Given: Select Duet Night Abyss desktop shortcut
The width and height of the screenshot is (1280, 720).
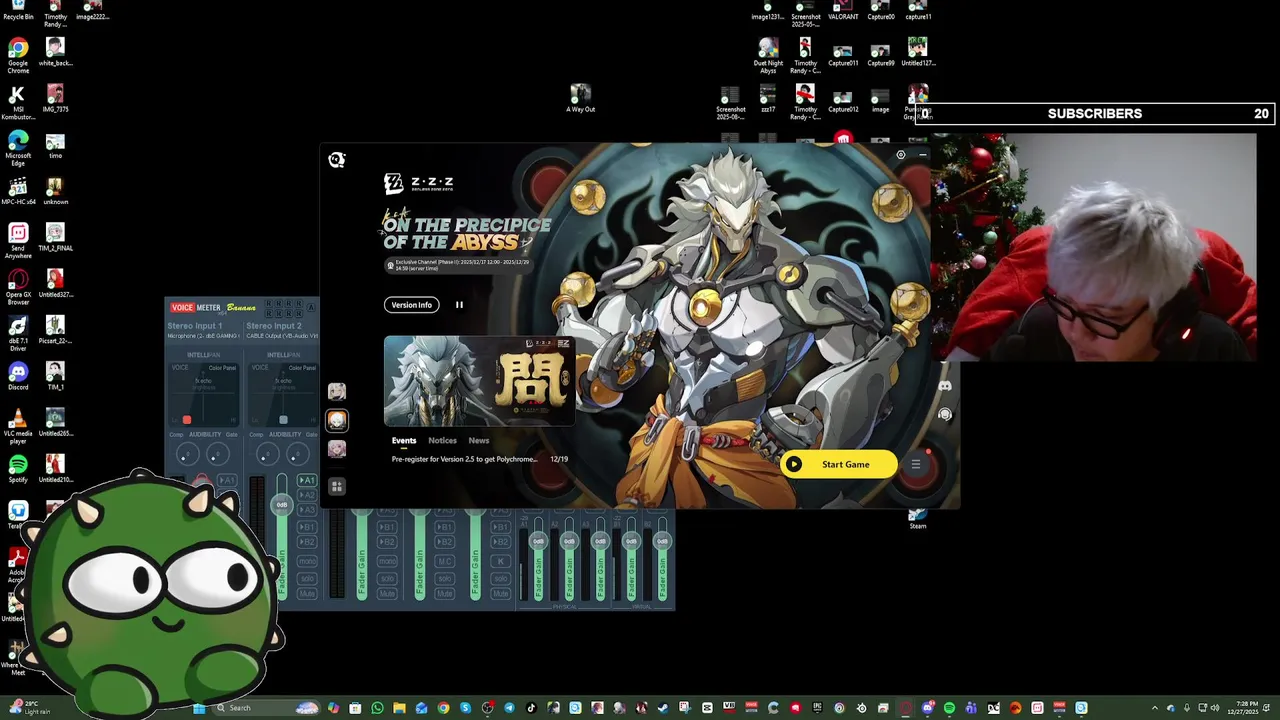Looking at the screenshot, I should pos(768,57).
